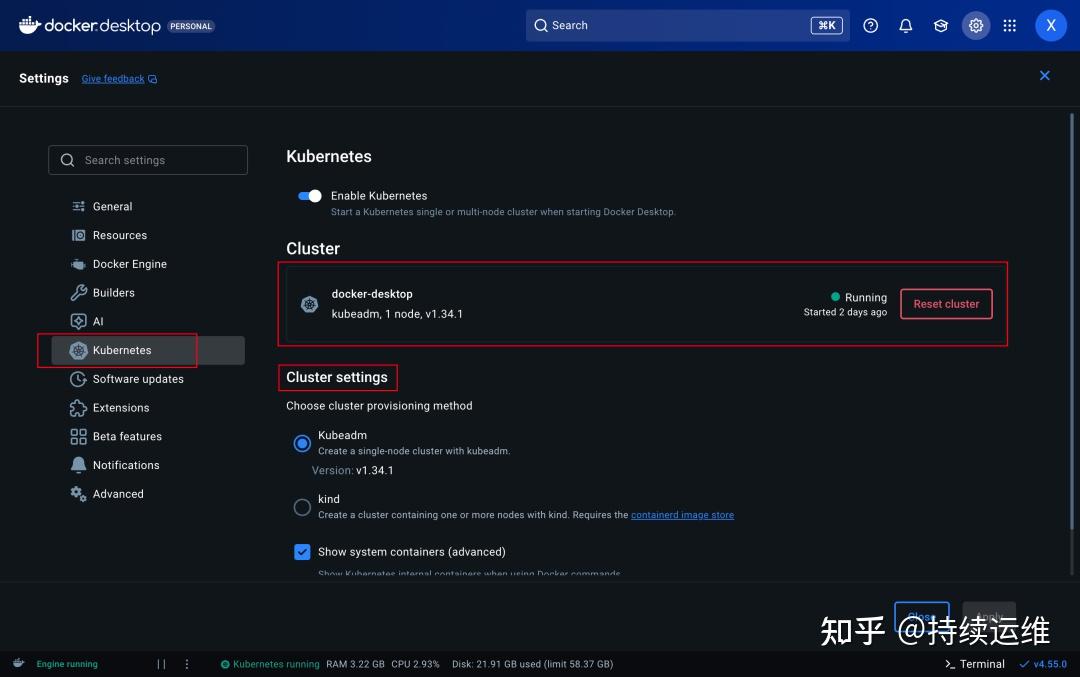This screenshot has height=677, width=1080.
Task: Click the Search settings input field
Action: (147, 160)
